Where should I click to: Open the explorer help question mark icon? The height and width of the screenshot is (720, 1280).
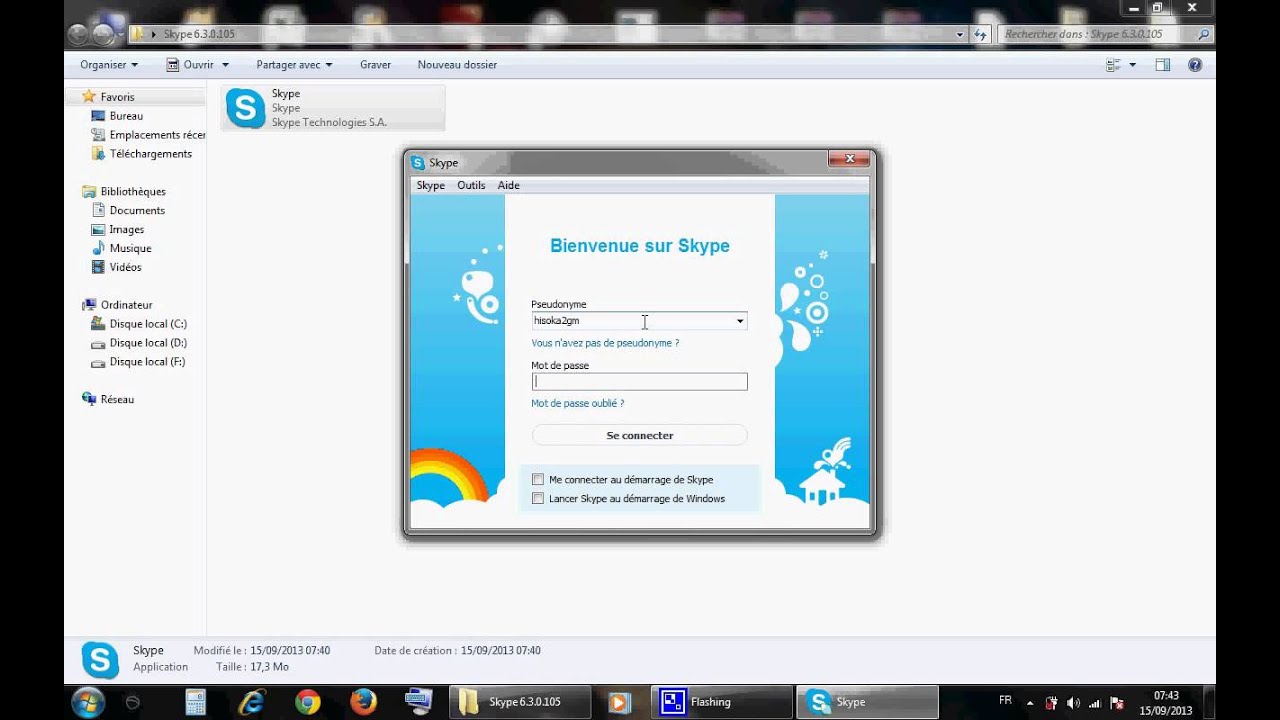click(x=1194, y=65)
